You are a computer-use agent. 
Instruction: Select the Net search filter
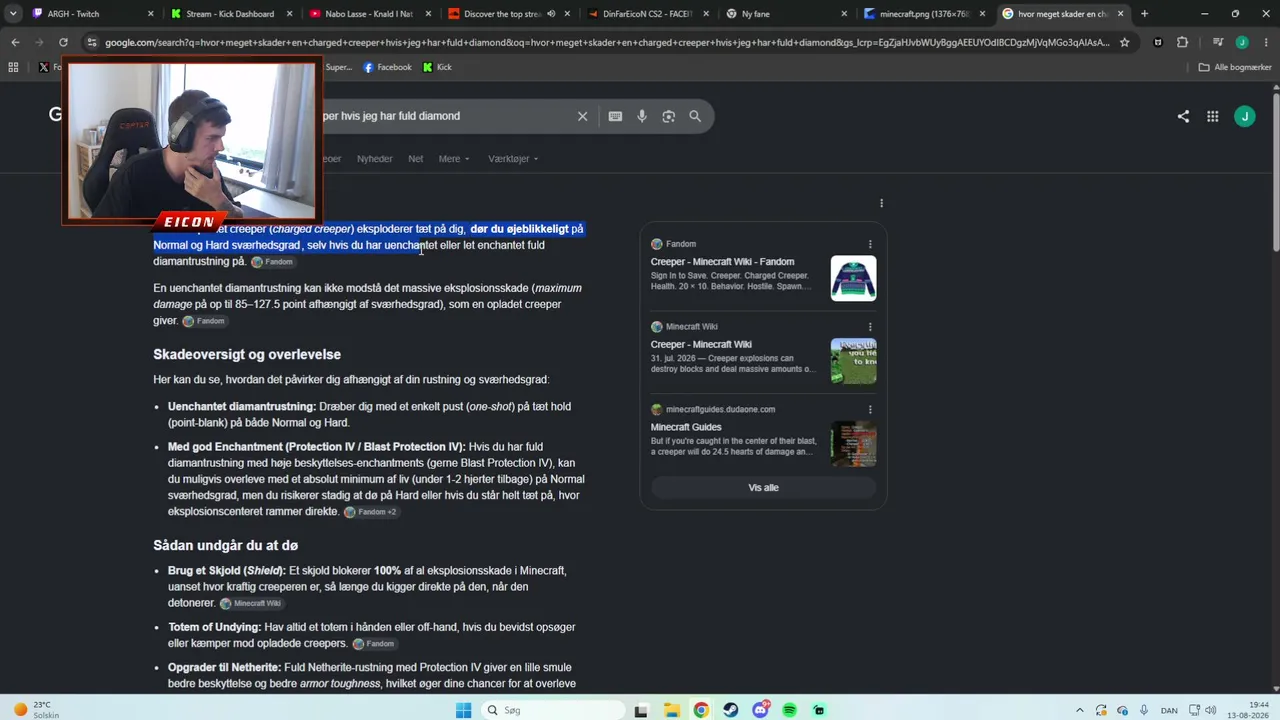pyautogui.click(x=416, y=159)
